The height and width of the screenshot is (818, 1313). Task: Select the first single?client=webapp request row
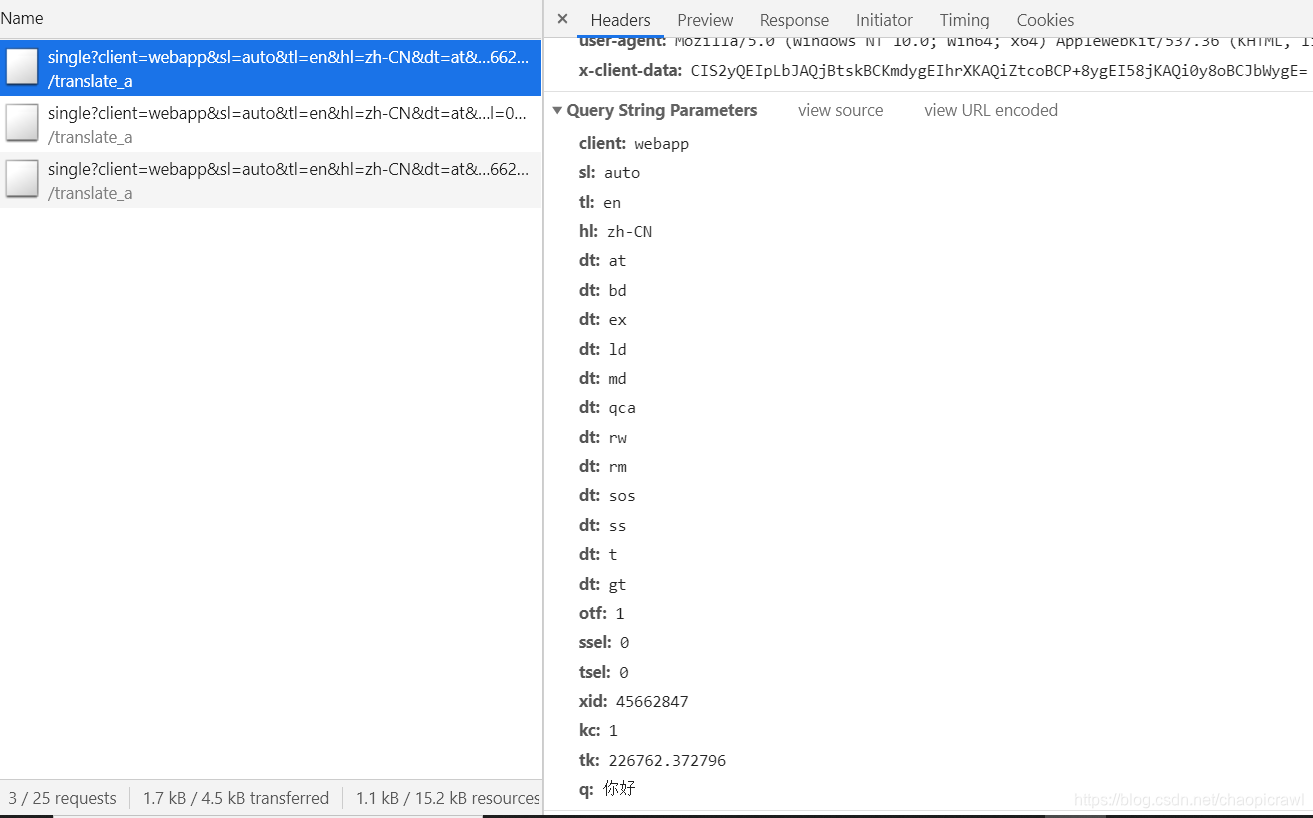click(x=270, y=68)
